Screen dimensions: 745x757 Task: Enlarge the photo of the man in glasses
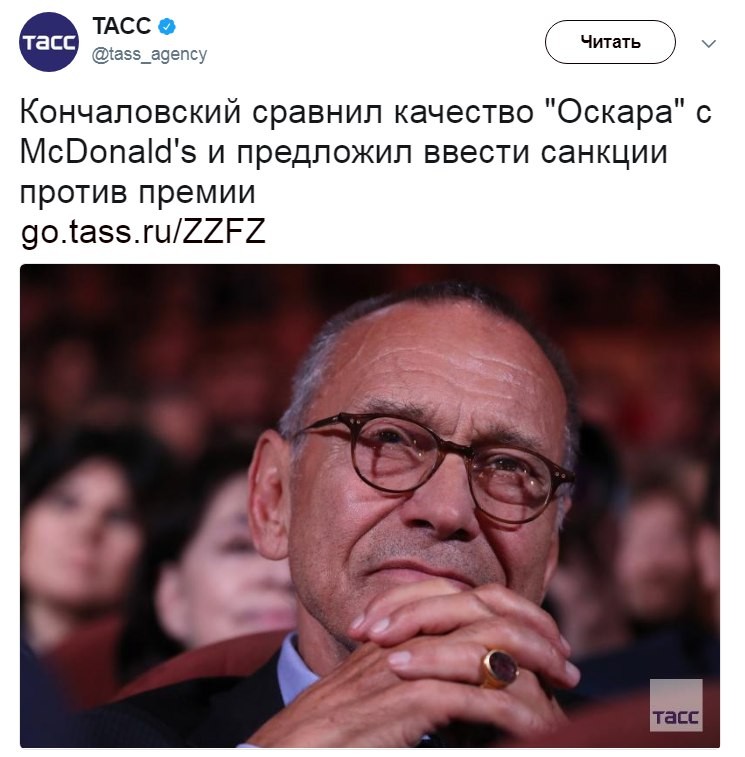(370, 505)
